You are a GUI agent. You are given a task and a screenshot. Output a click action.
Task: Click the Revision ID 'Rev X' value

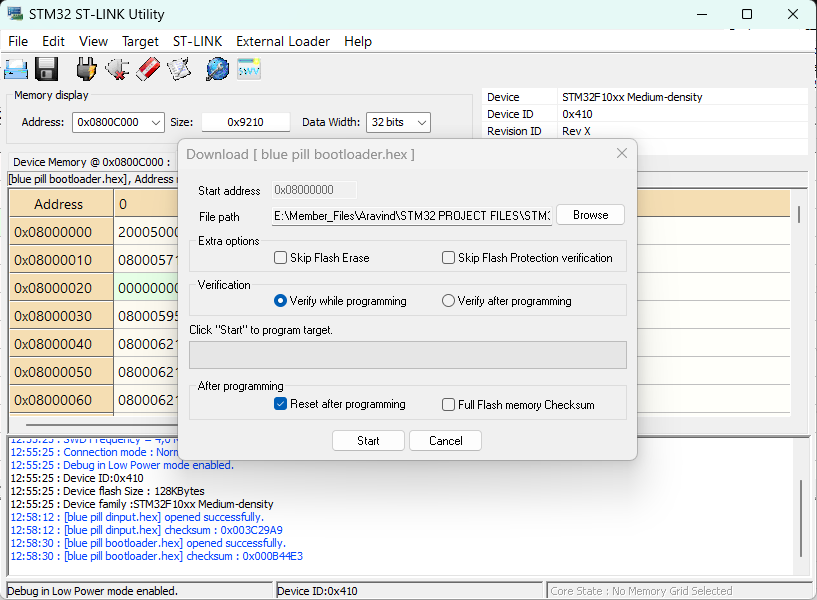[576, 131]
